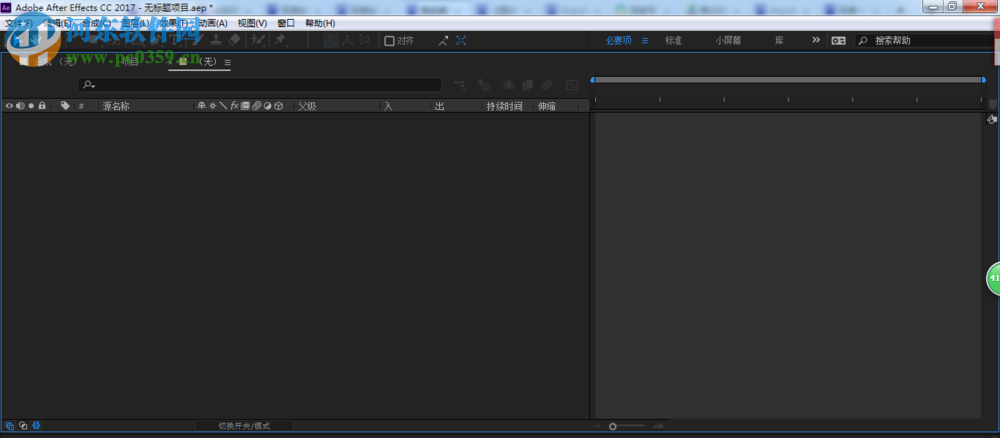Click the collapse transformations star column icon
The image size is (1000, 438).
[x=212, y=106]
